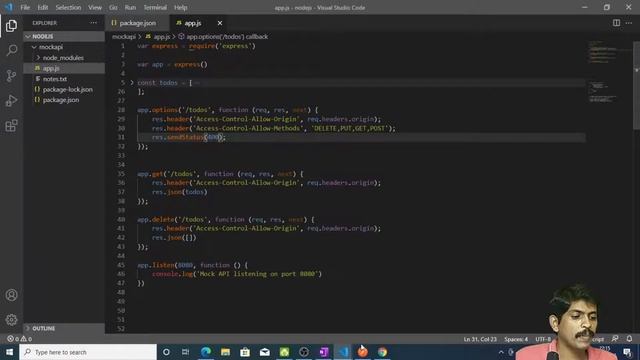Click res.json(todos) on line 37
Image resolution: width=640 pixels, height=360 pixels.
point(180,192)
